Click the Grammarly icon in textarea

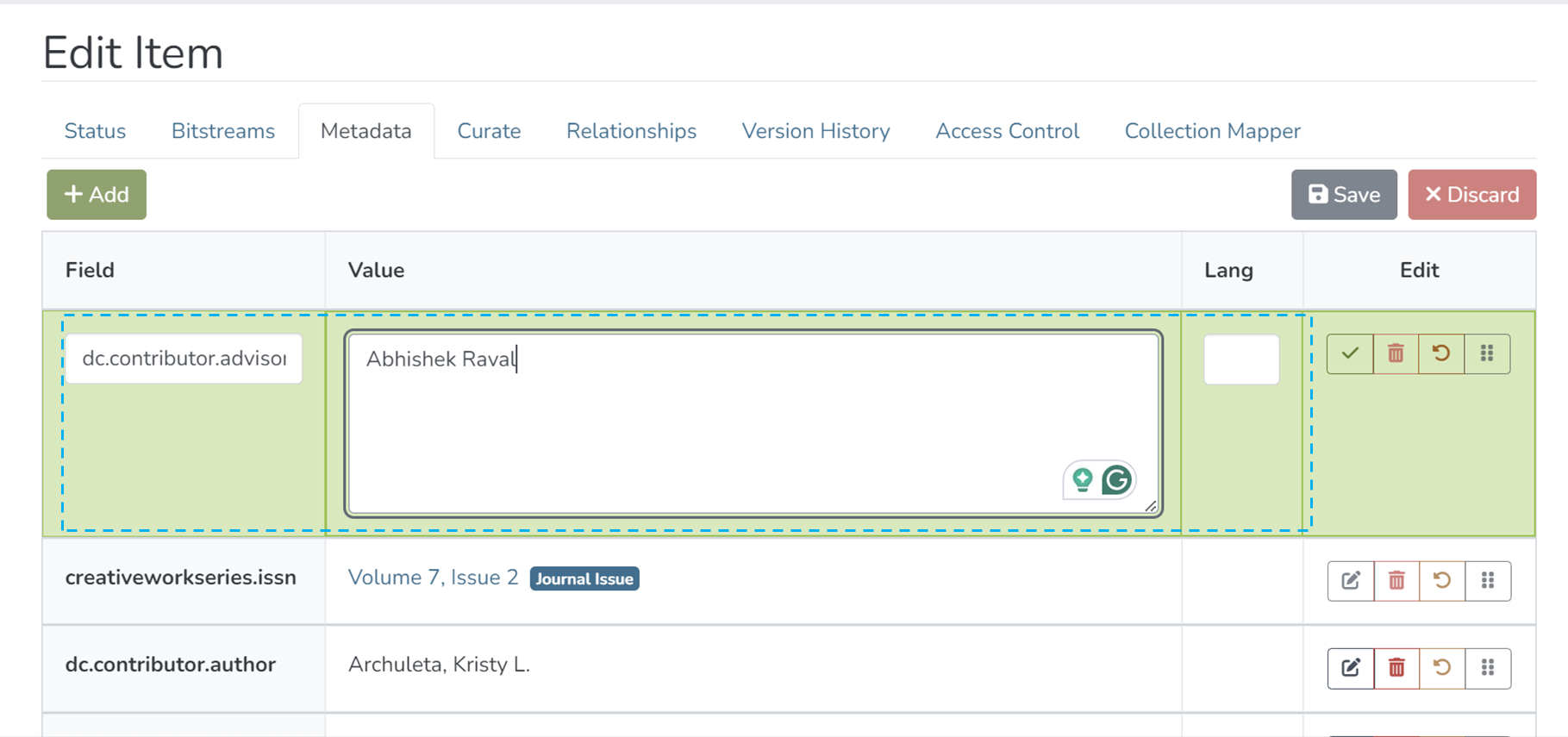point(1117,480)
